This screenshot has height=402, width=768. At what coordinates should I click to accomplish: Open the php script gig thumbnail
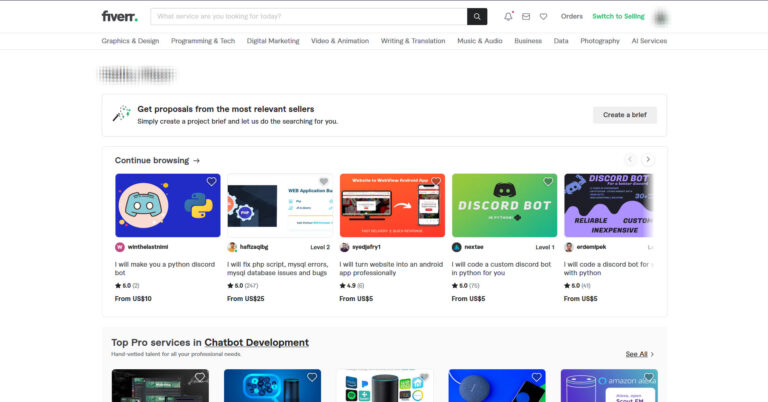280,205
